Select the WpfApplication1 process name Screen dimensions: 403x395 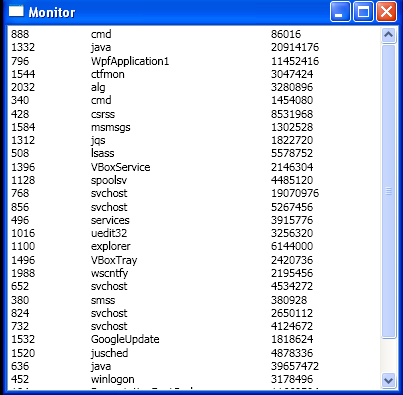(130, 61)
